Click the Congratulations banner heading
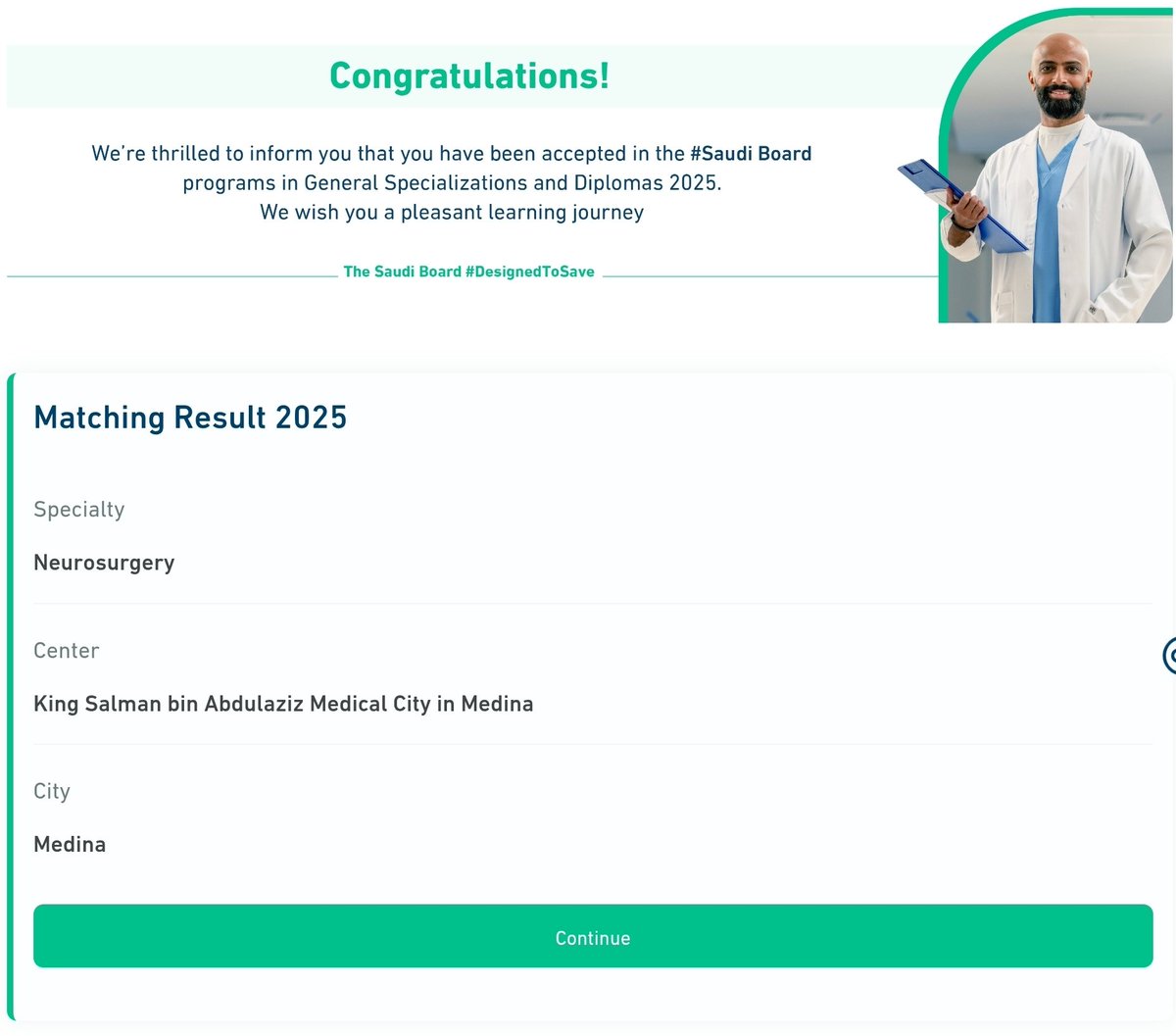This screenshot has height=1036, width=1176. [x=469, y=75]
